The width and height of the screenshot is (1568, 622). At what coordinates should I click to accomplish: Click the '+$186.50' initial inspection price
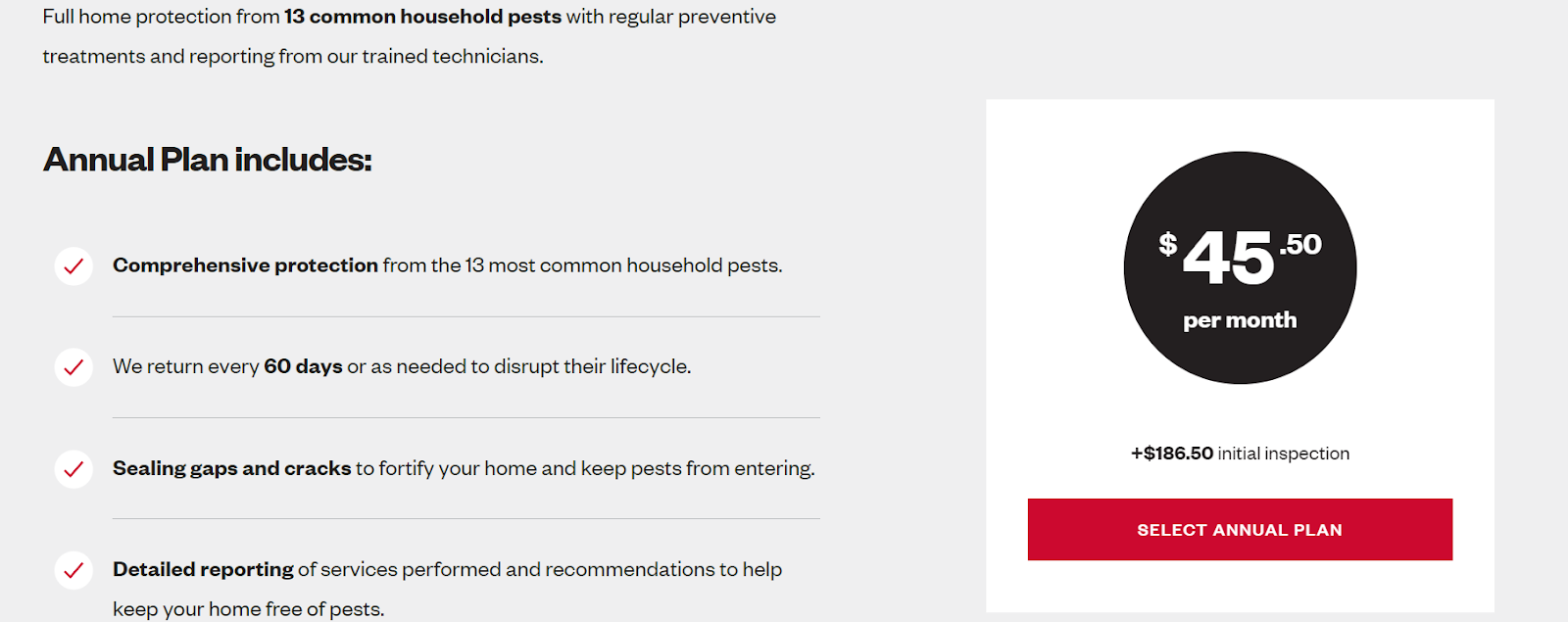point(1172,454)
